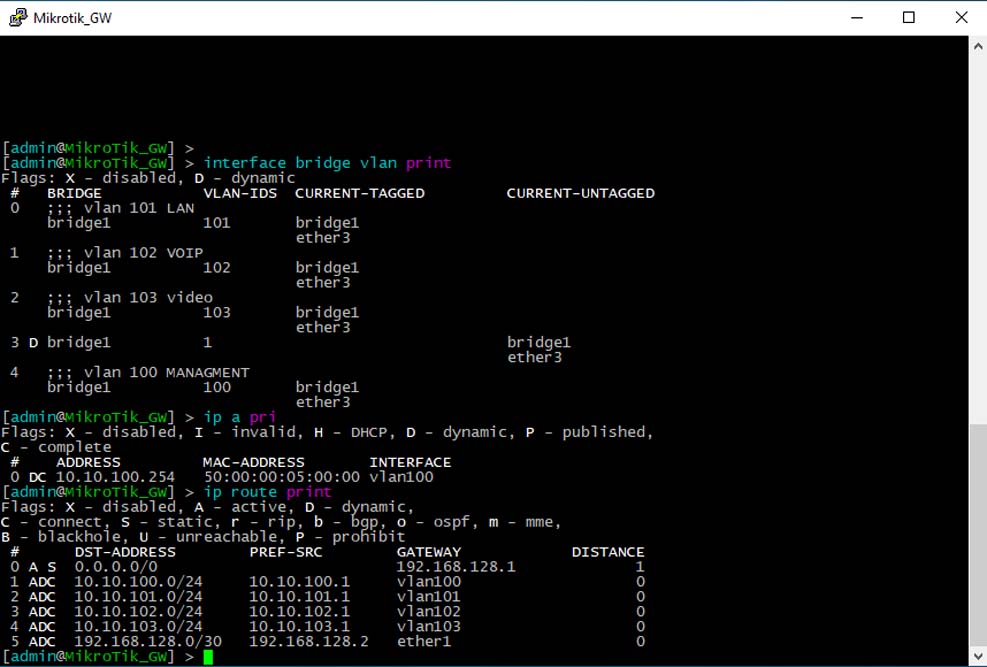This screenshot has height=667, width=987.
Task: Click the scrollbar down arrow
Action: (977, 656)
